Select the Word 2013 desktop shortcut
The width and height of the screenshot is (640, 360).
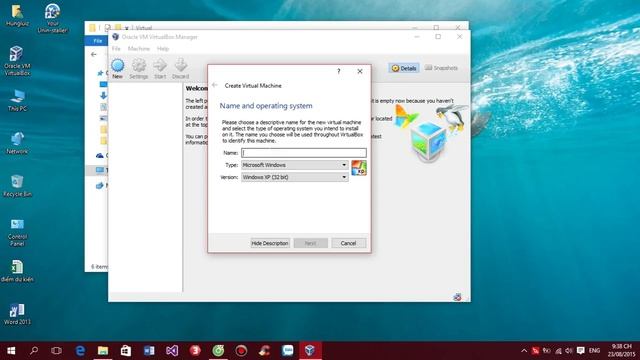17,314
